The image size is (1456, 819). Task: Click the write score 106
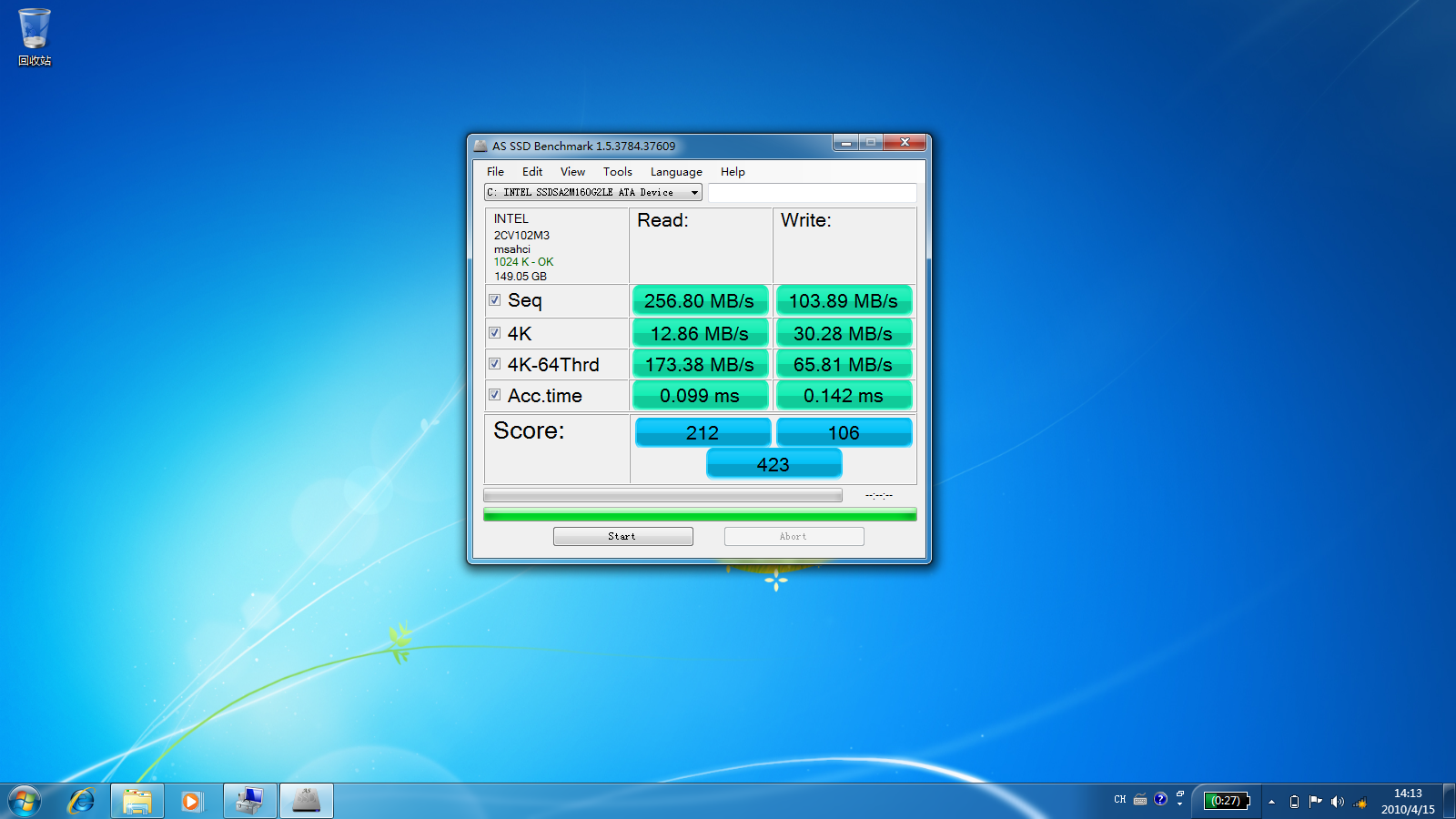(x=844, y=432)
